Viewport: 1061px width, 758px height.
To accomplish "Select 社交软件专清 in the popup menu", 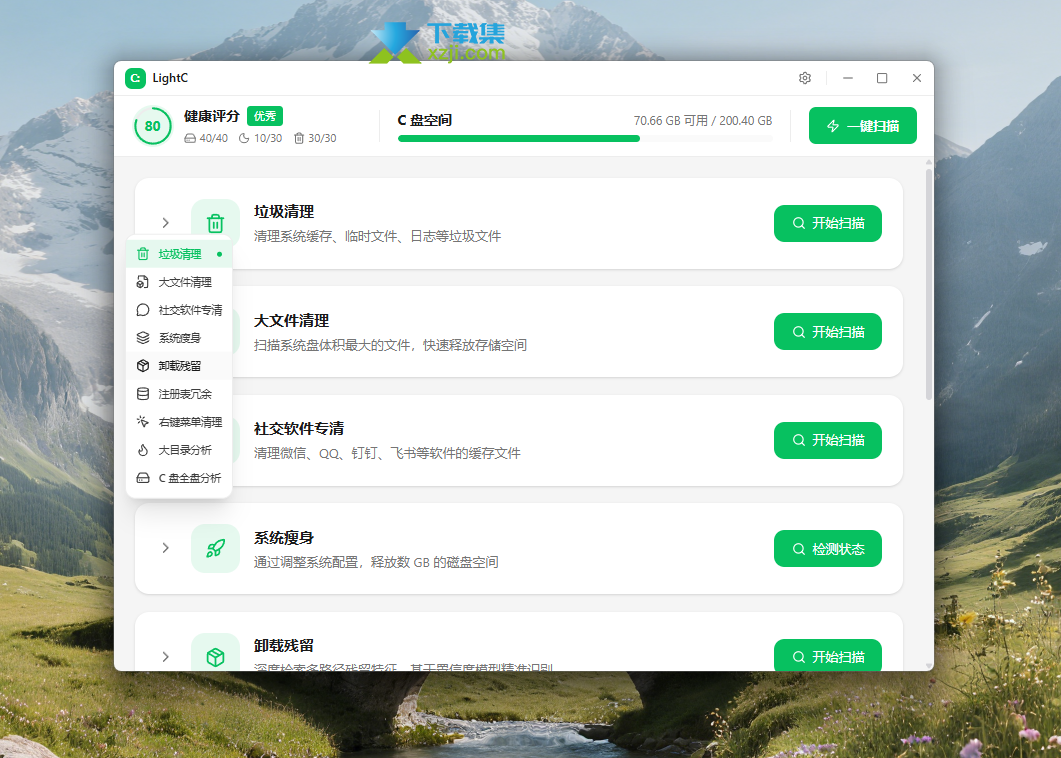I will tap(179, 310).
